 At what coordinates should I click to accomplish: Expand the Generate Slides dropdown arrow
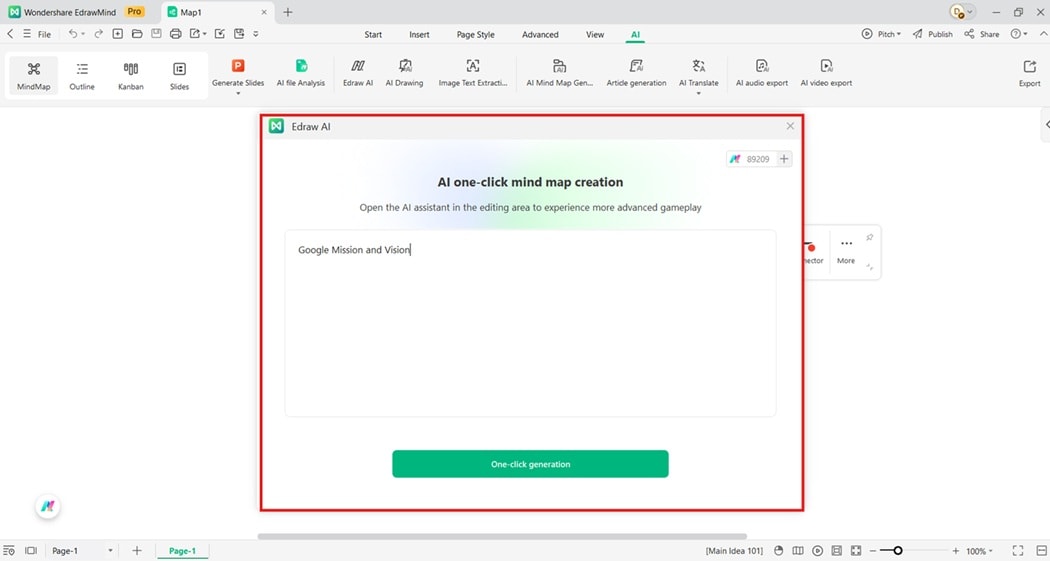pyautogui.click(x=238, y=94)
